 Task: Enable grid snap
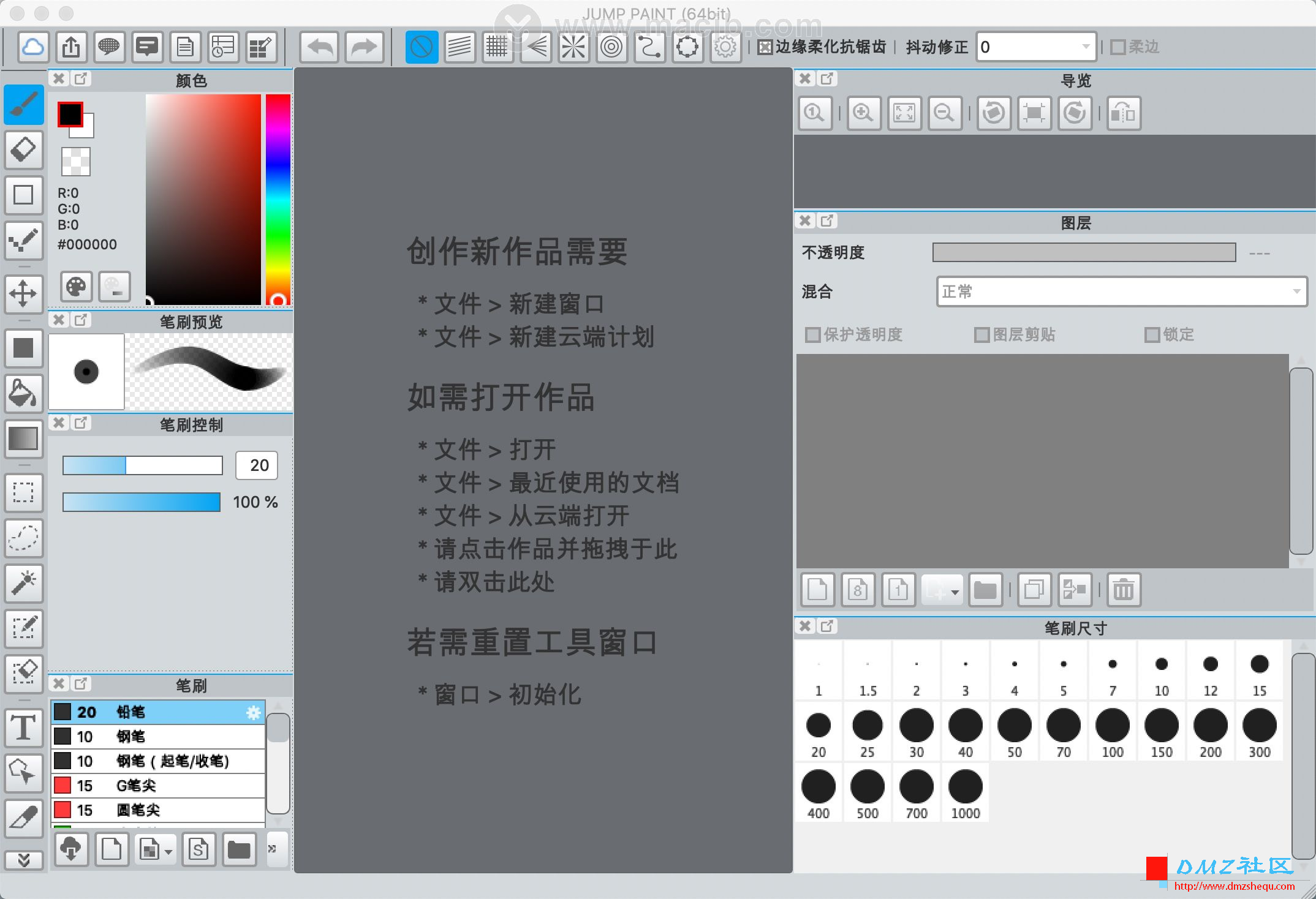click(497, 47)
